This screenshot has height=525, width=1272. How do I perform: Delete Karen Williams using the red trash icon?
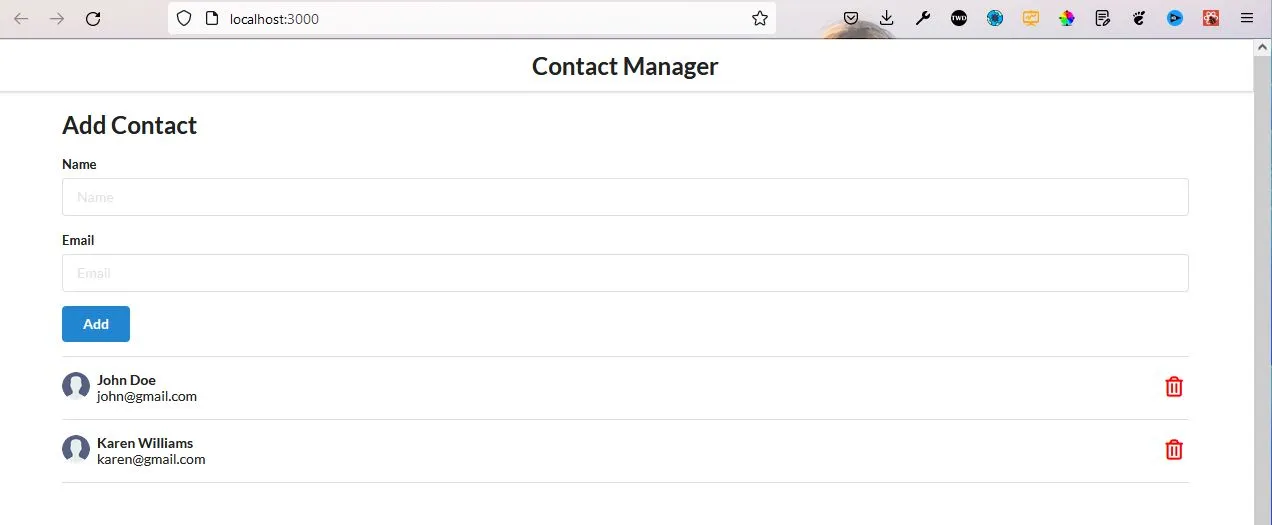1174,450
